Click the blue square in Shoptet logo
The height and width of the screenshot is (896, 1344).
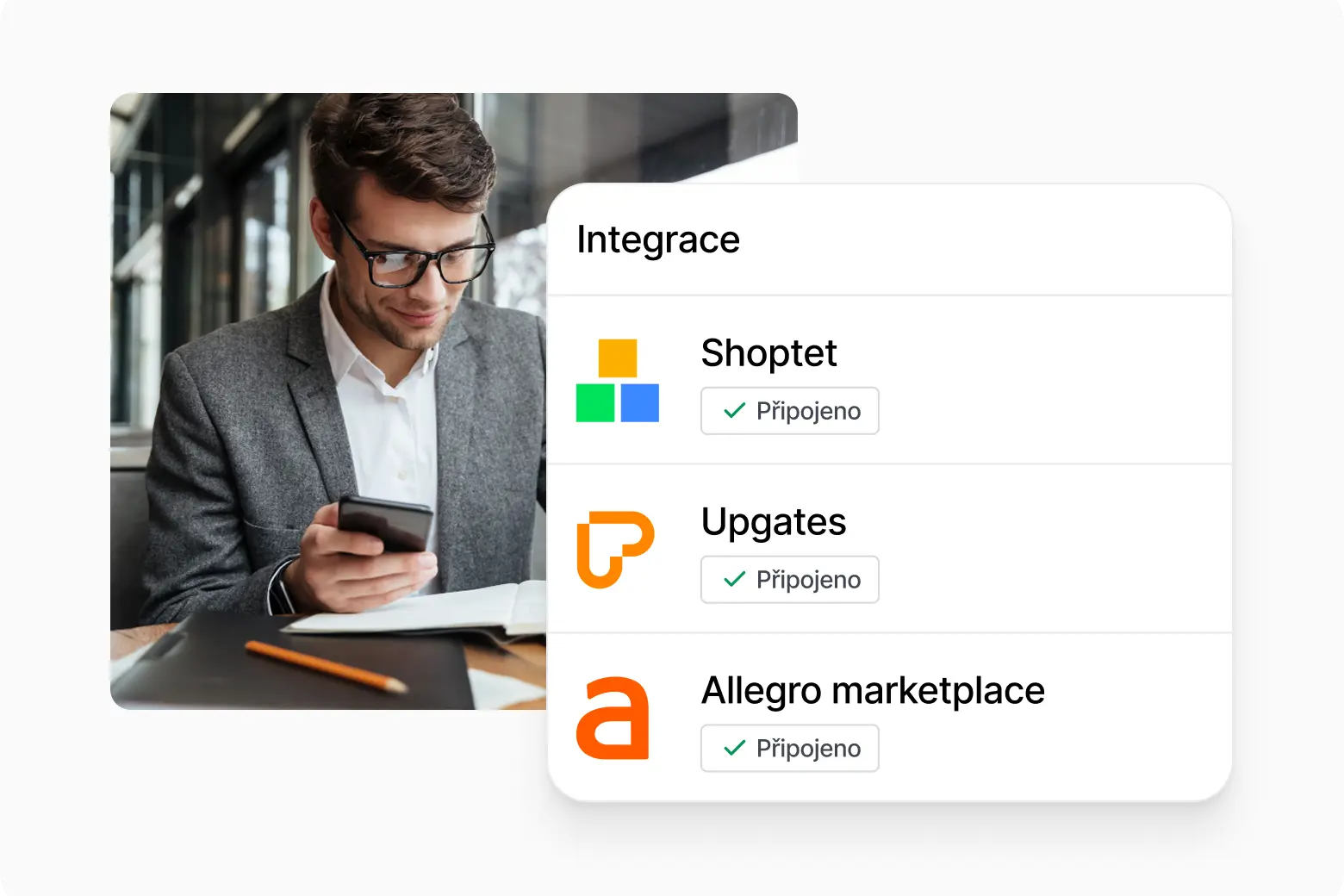coord(640,402)
